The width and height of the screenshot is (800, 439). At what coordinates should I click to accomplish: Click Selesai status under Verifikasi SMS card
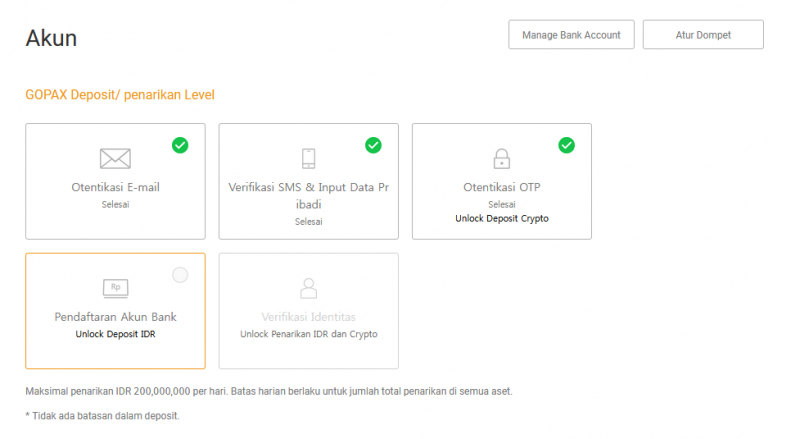tap(309, 222)
